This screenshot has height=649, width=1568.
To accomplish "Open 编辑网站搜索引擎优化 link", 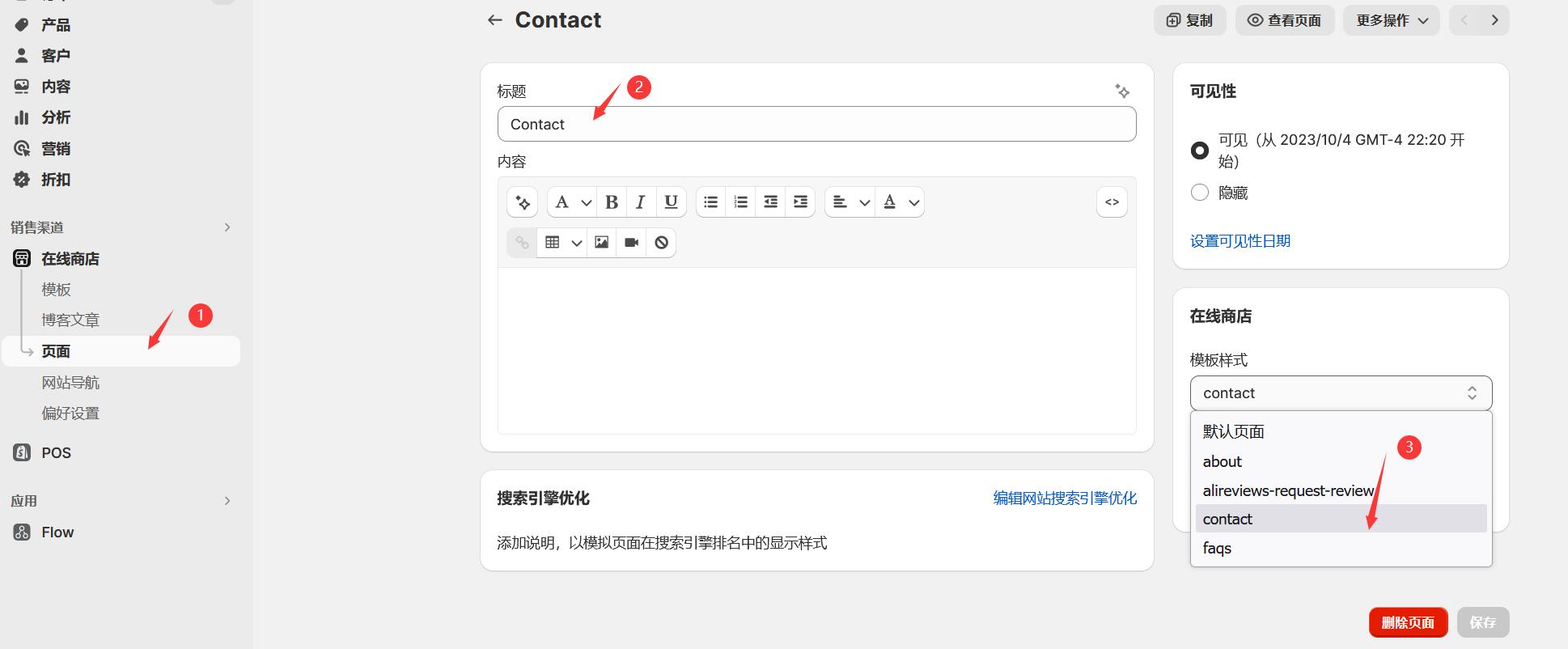I will (x=1065, y=498).
